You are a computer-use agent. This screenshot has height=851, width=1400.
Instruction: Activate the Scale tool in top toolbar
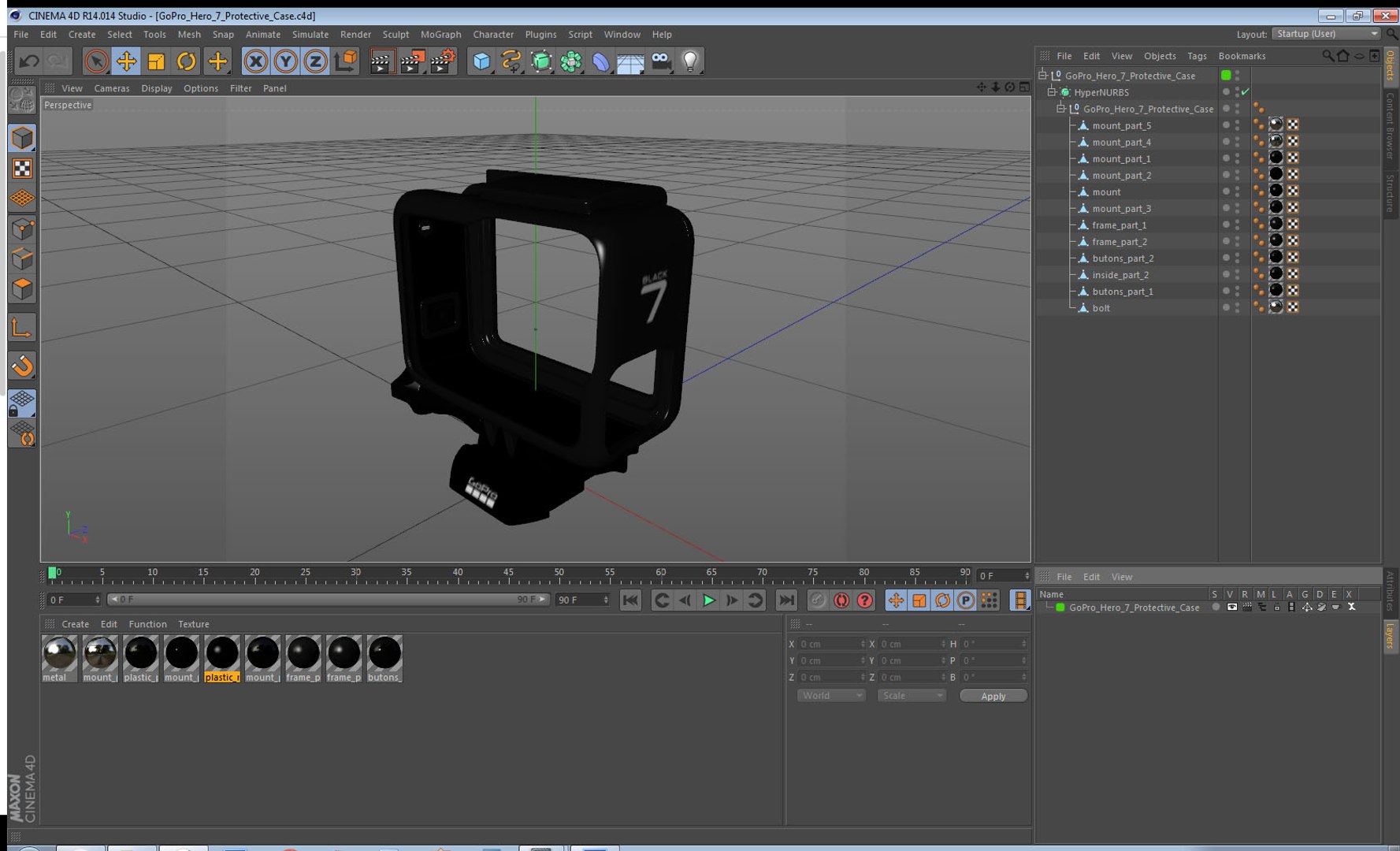coord(156,61)
